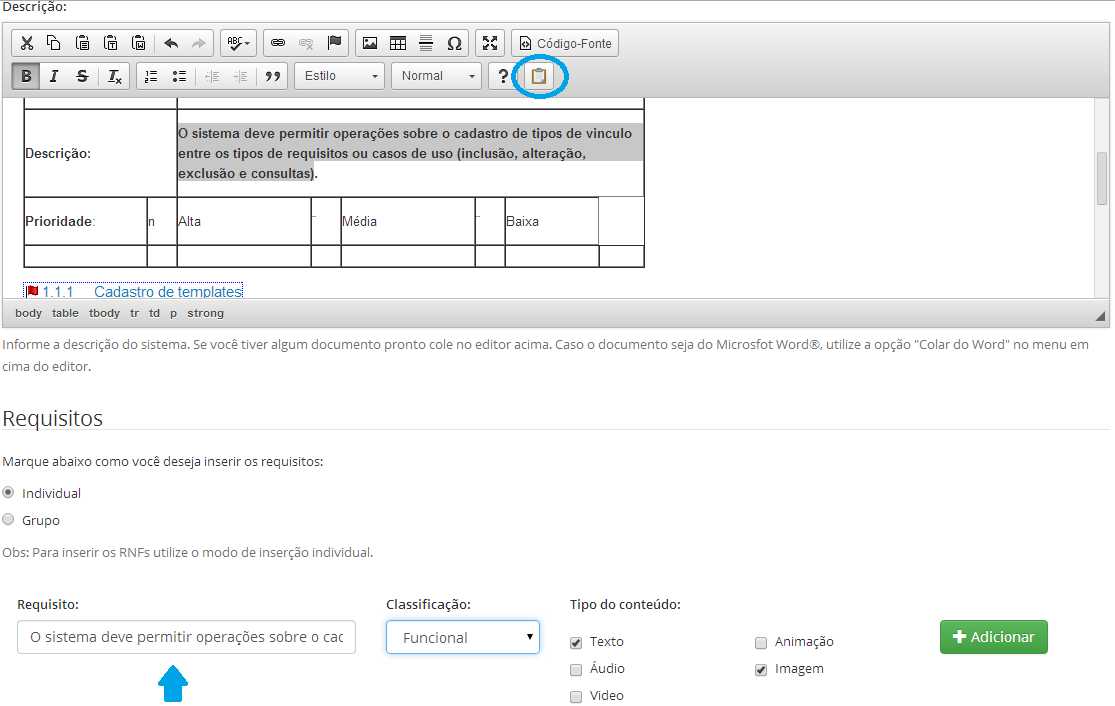Toggle the Animação checkbox
This screenshot has height=706, width=1115.
tap(761, 642)
